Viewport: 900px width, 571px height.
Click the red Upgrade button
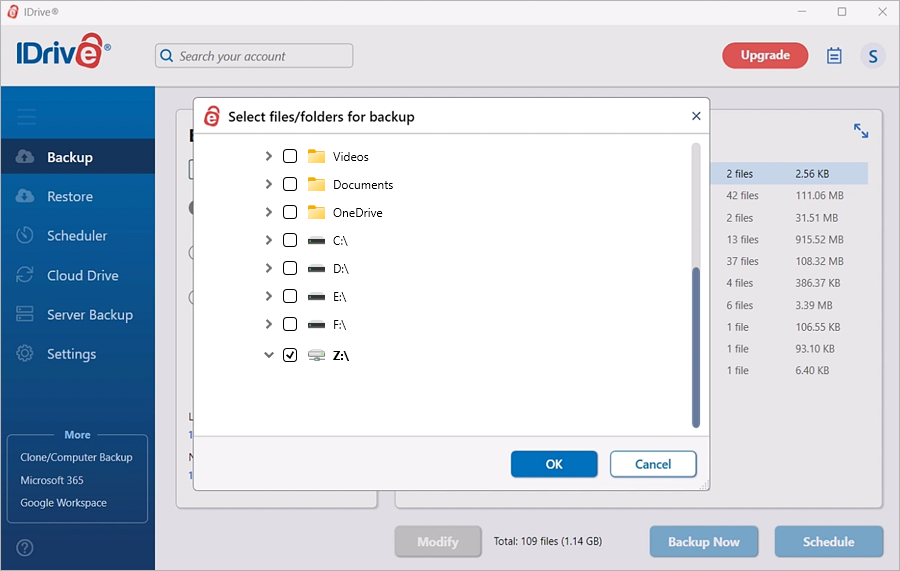(x=765, y=55)
